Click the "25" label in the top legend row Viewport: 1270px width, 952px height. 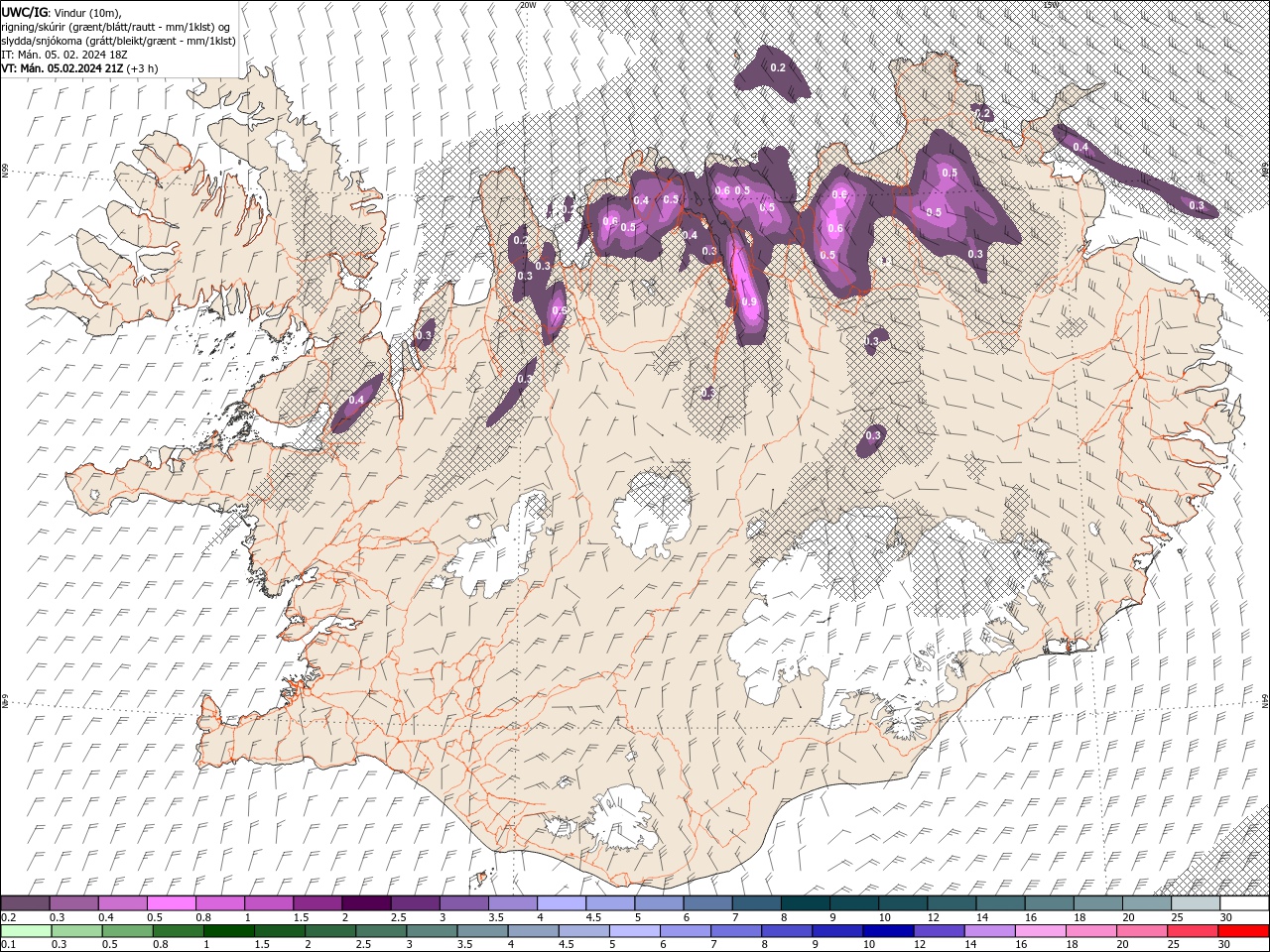(x=1178, y=917)
